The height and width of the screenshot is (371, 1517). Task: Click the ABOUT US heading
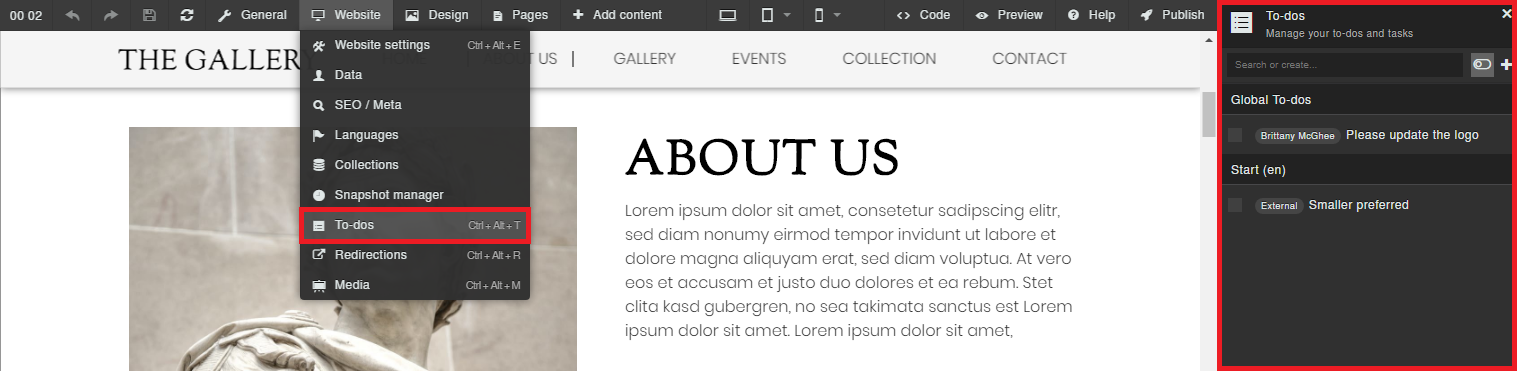point(762,158)
